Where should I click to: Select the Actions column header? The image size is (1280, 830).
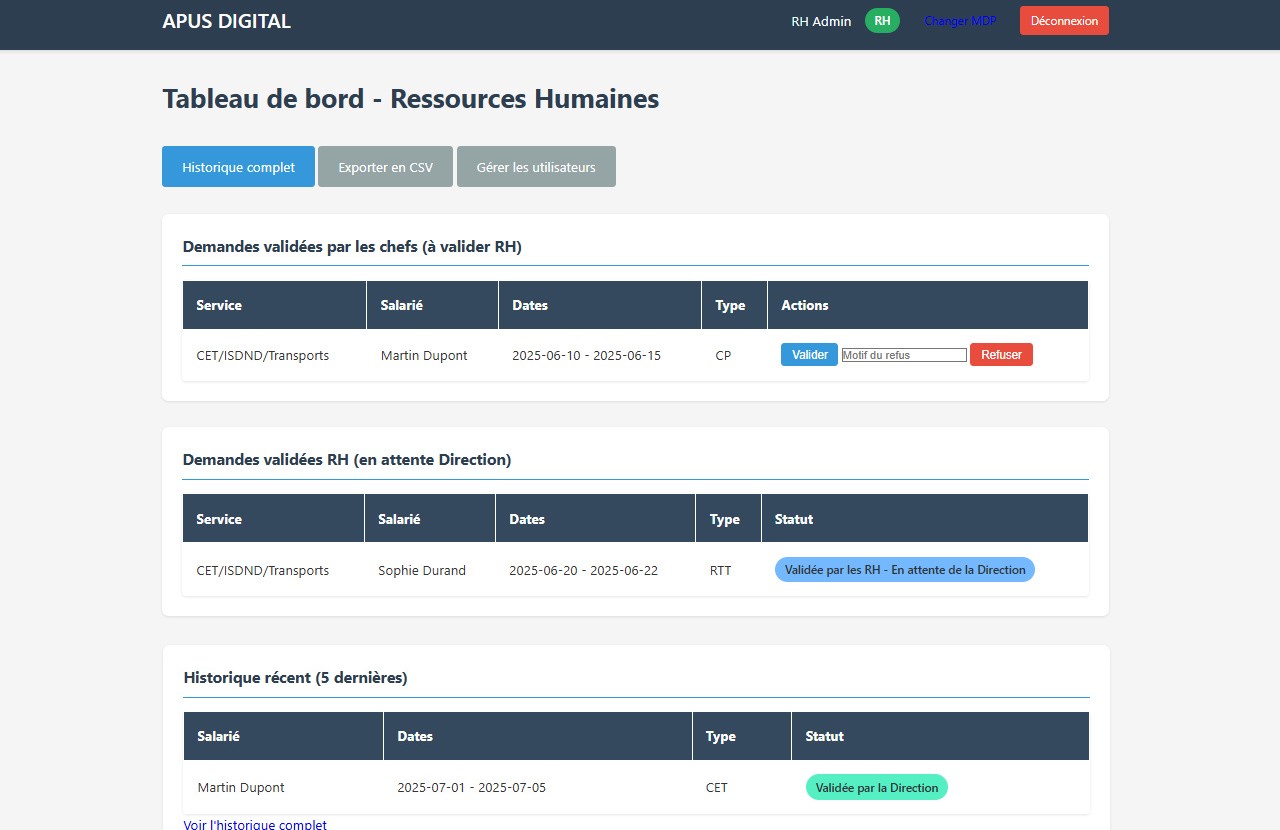pos(805,305)
